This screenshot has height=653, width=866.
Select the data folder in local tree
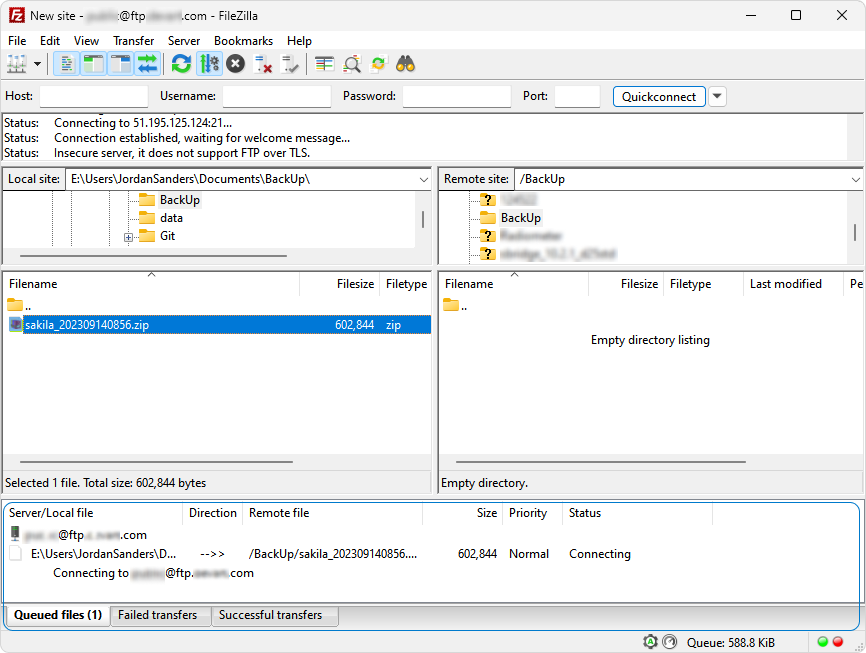click(171, 218)
